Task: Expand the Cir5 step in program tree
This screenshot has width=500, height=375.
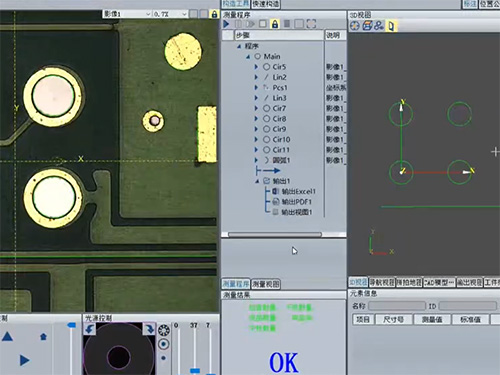Action: click(256, 67)
